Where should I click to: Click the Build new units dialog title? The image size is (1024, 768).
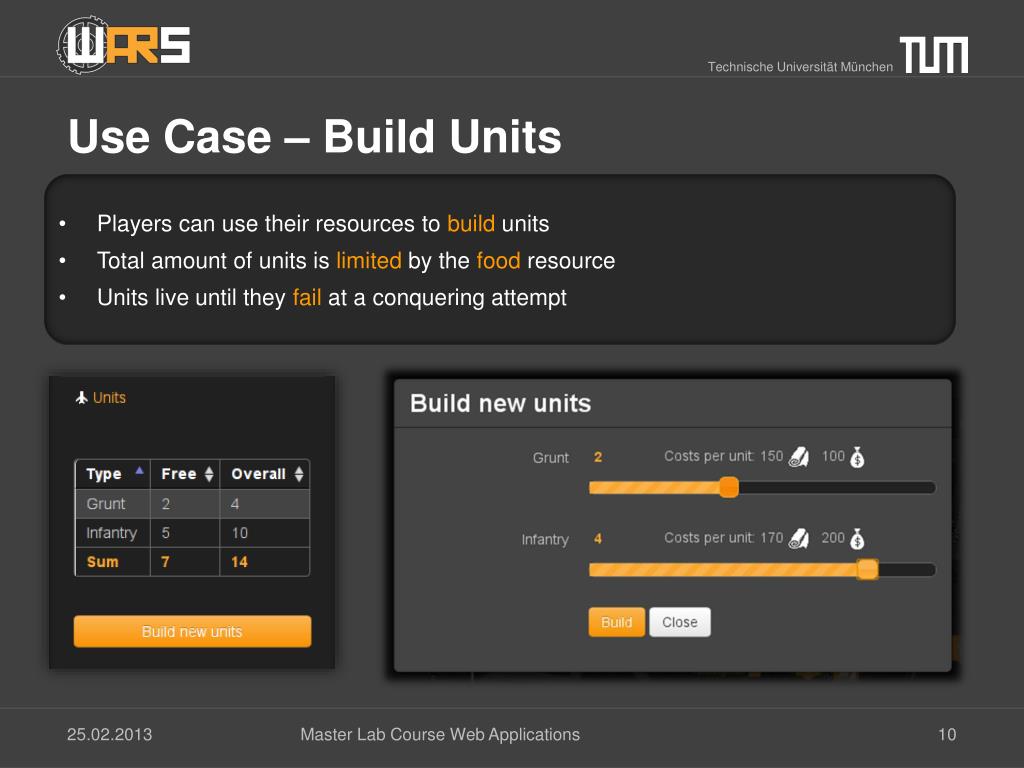tap(500, 404)
